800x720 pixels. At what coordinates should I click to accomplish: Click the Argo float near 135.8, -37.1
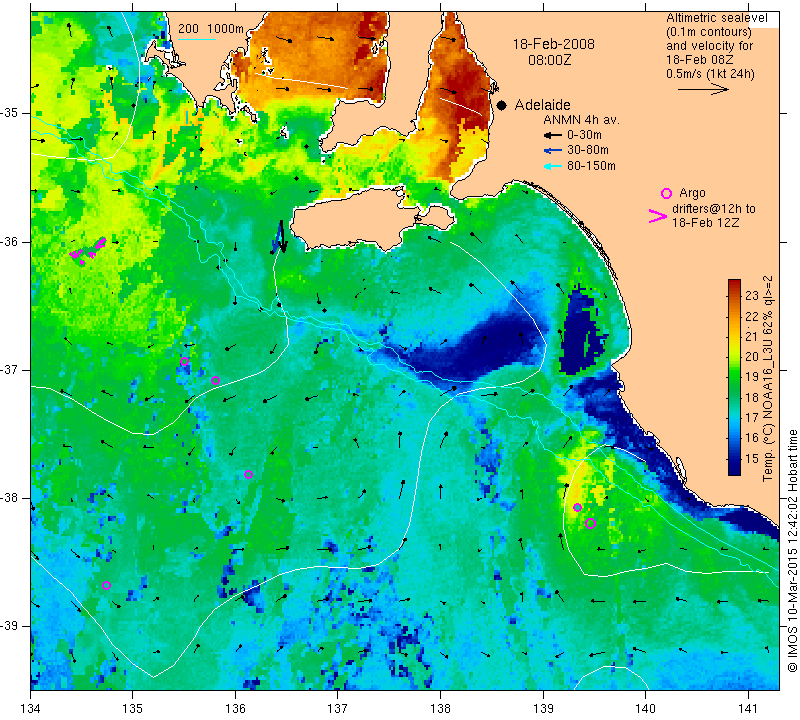pos(215,381)
